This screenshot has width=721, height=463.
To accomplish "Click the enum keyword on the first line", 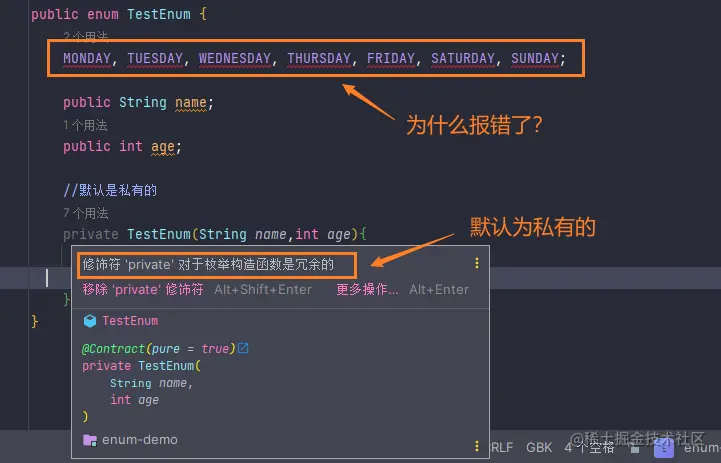I will (x=103, y=14).
